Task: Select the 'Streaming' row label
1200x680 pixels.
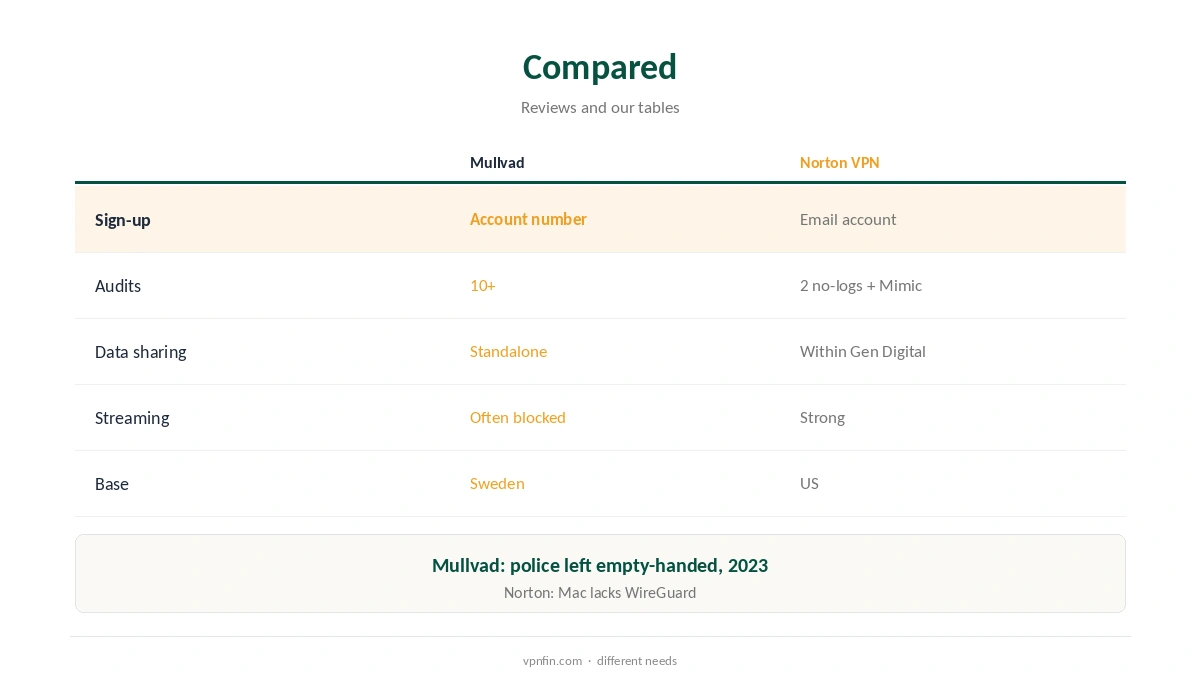Action: point(132,417)
